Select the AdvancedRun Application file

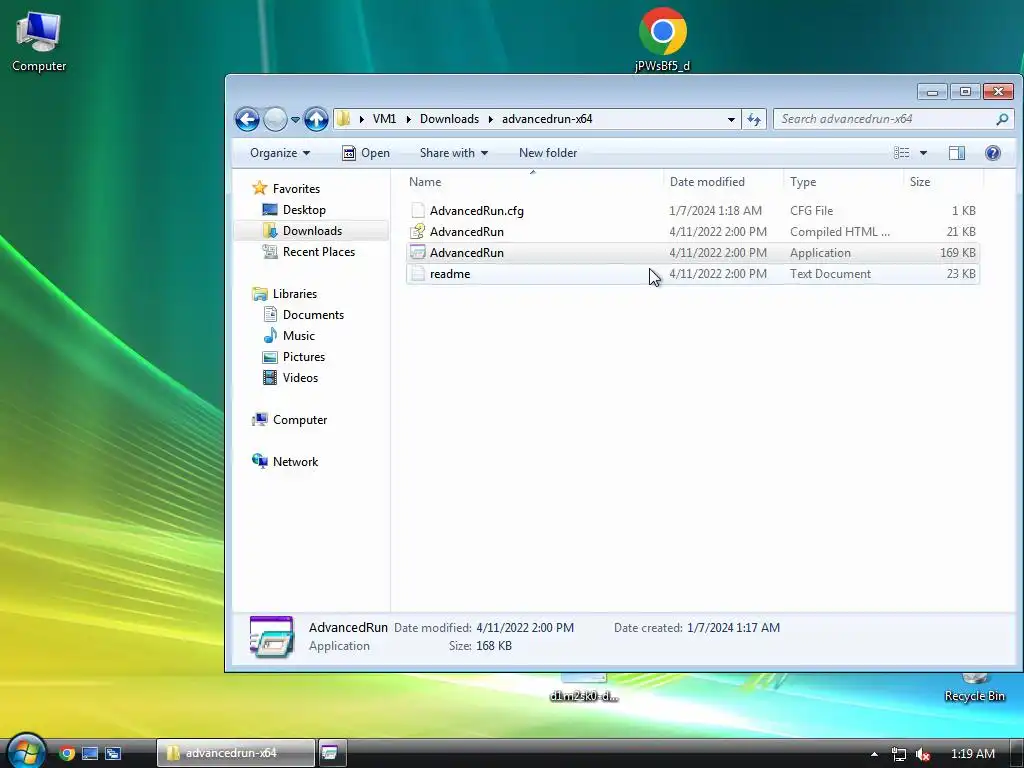tap(692, 253)
